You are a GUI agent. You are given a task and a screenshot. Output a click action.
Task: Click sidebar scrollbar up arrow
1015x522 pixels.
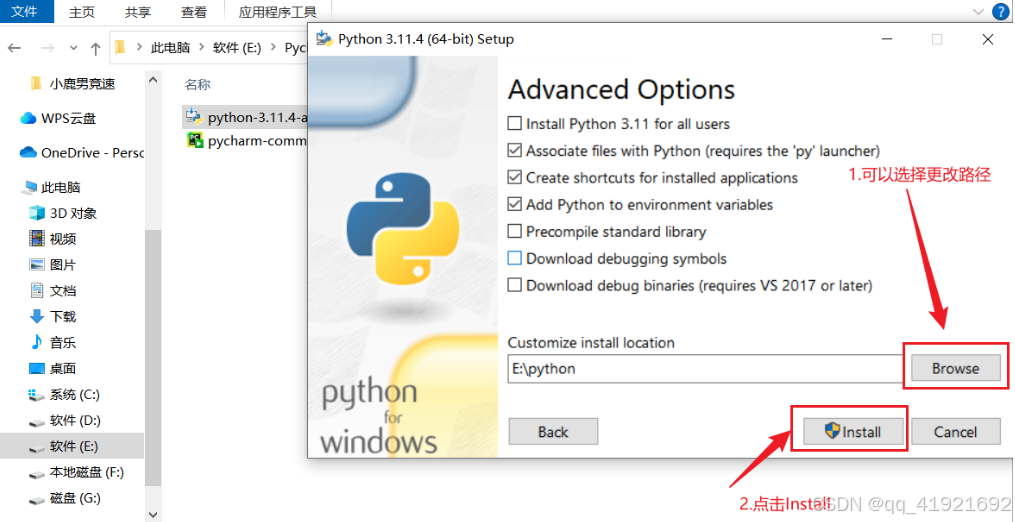153,80
